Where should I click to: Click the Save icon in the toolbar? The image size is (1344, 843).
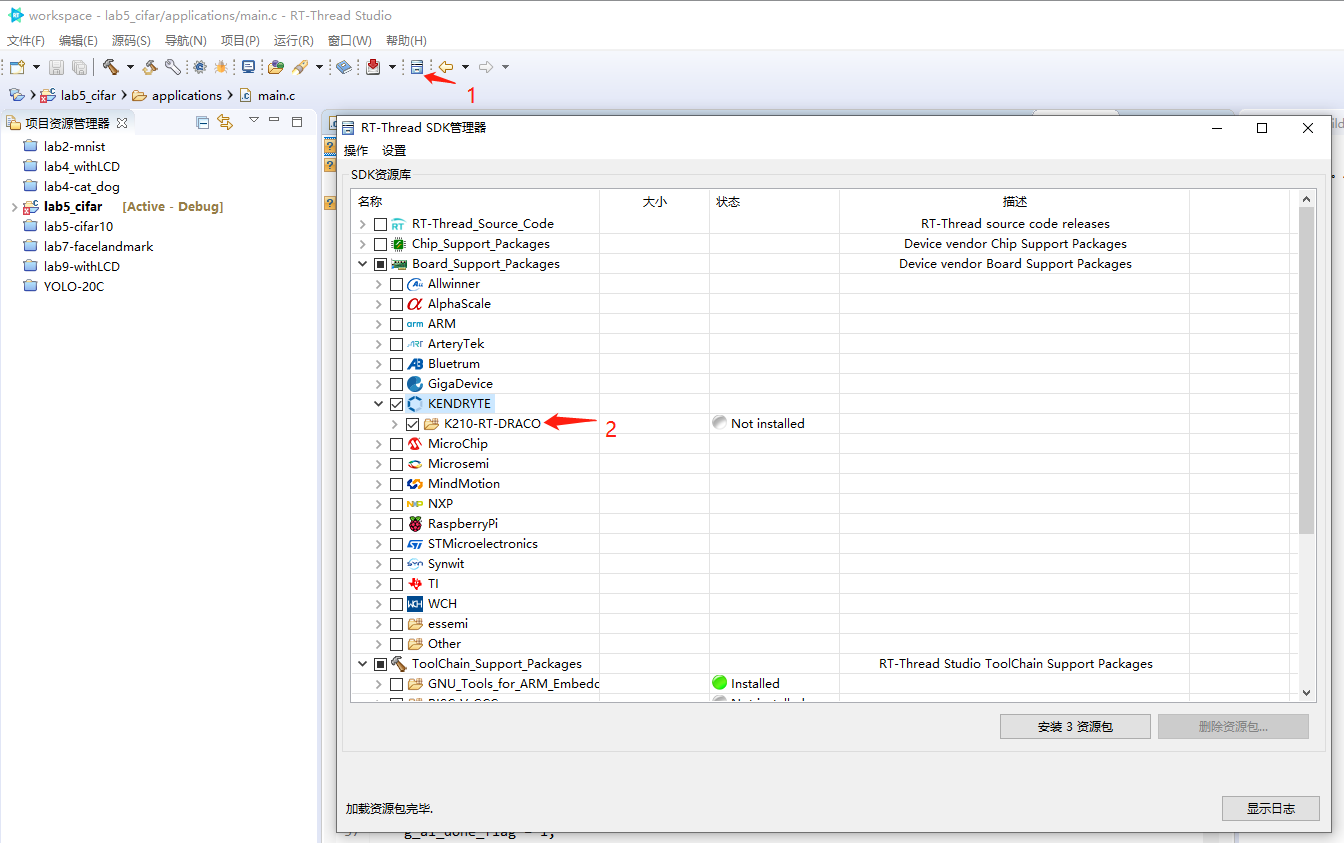(x=56, y=67)
